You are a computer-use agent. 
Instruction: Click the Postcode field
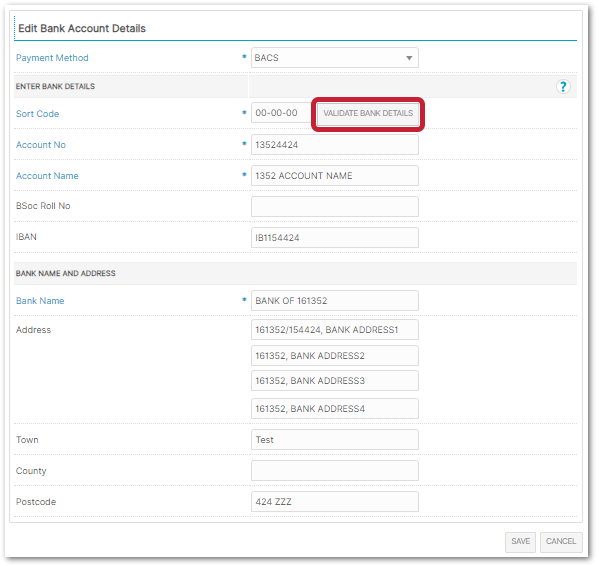[x=335, y=501]
